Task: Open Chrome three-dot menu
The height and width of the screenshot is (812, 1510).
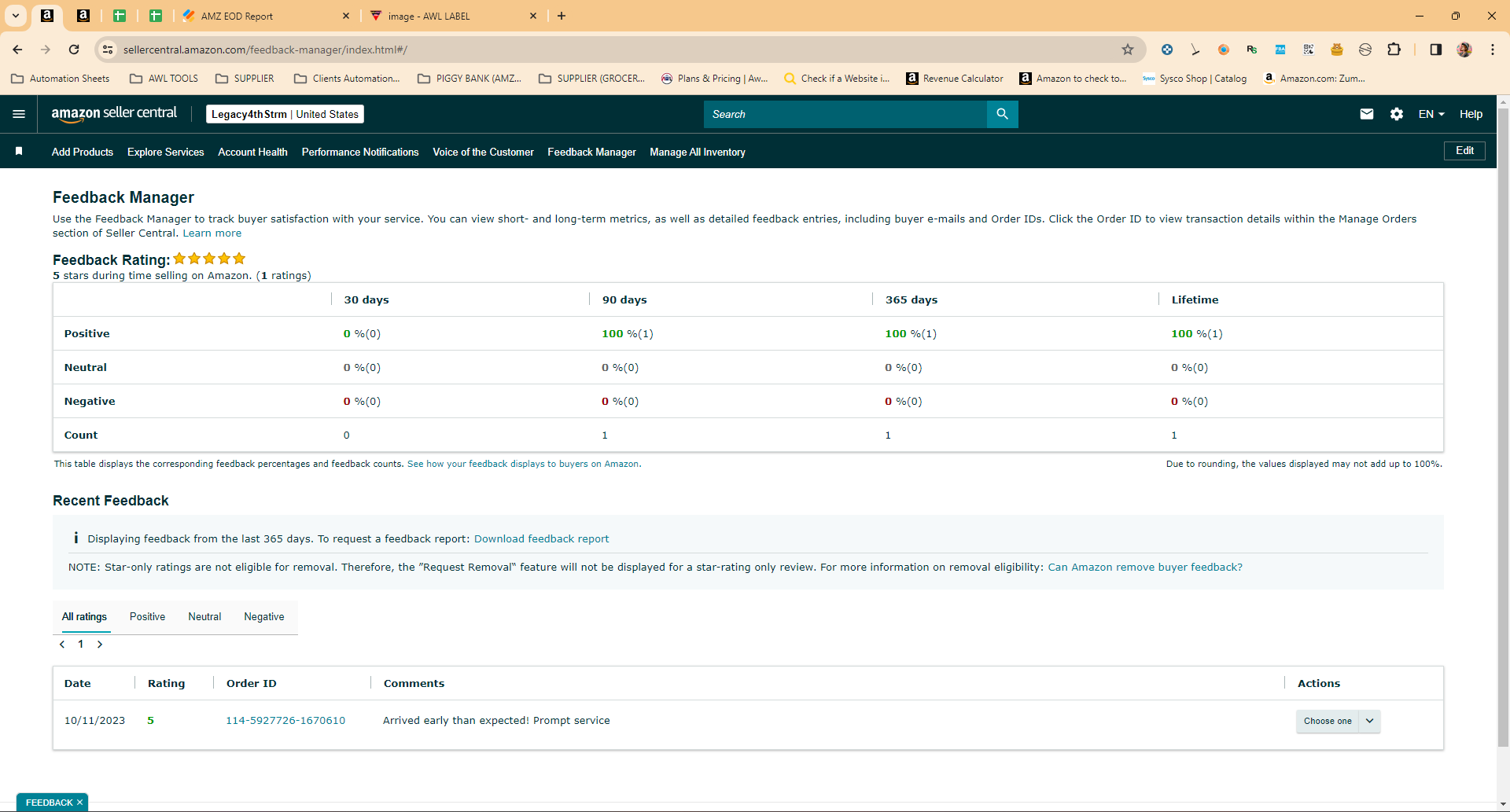Action: [1493, 50]
